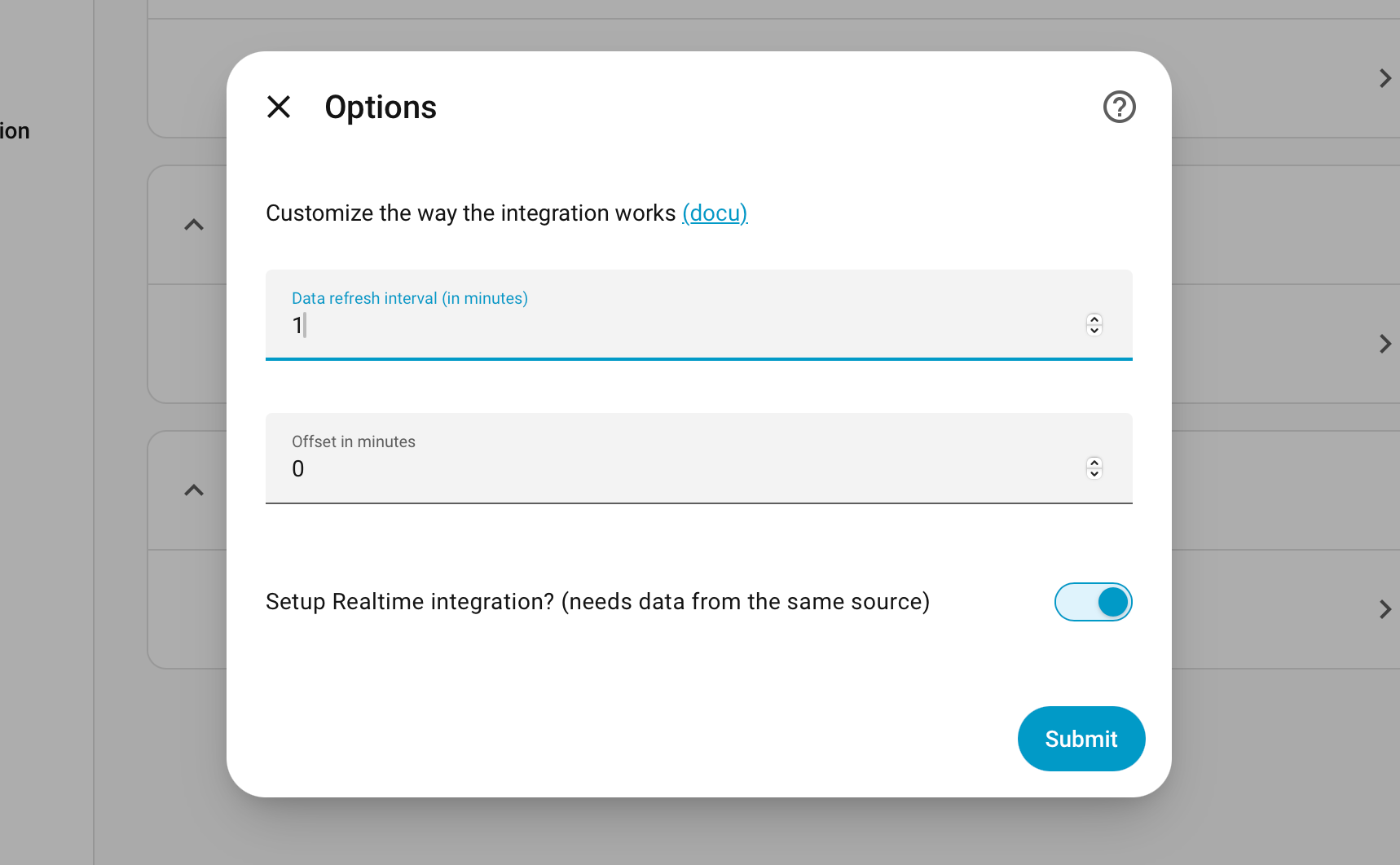Submit the options form
Screen dimensions: 1400x865
1081,739
